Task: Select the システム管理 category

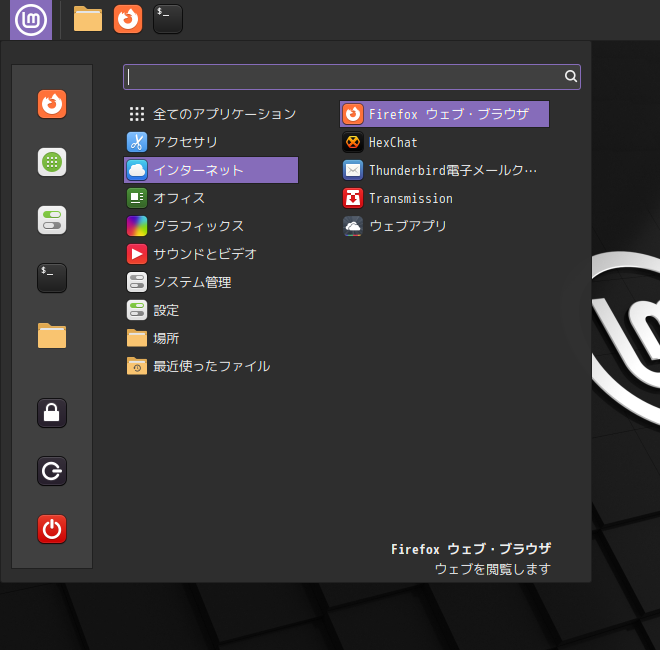Action: pos(211,282)
